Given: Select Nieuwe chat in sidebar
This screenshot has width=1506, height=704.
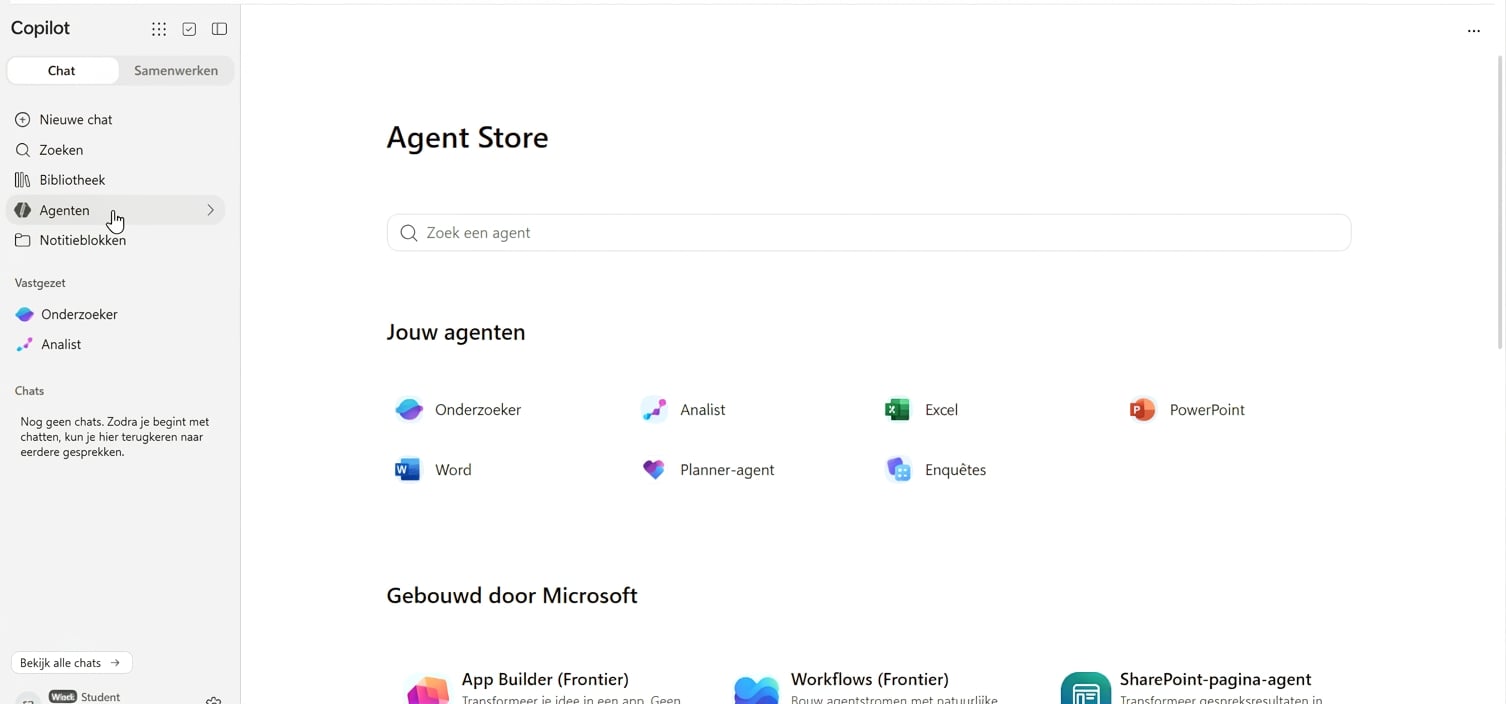Looking at the screenshot, I should click(x=115, y=119).
